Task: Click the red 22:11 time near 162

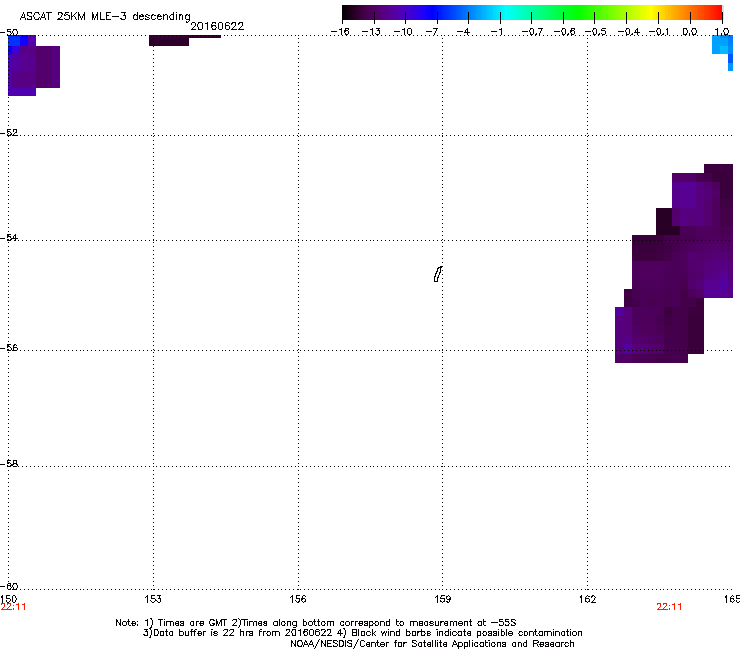Action: [x=669, y=607]
